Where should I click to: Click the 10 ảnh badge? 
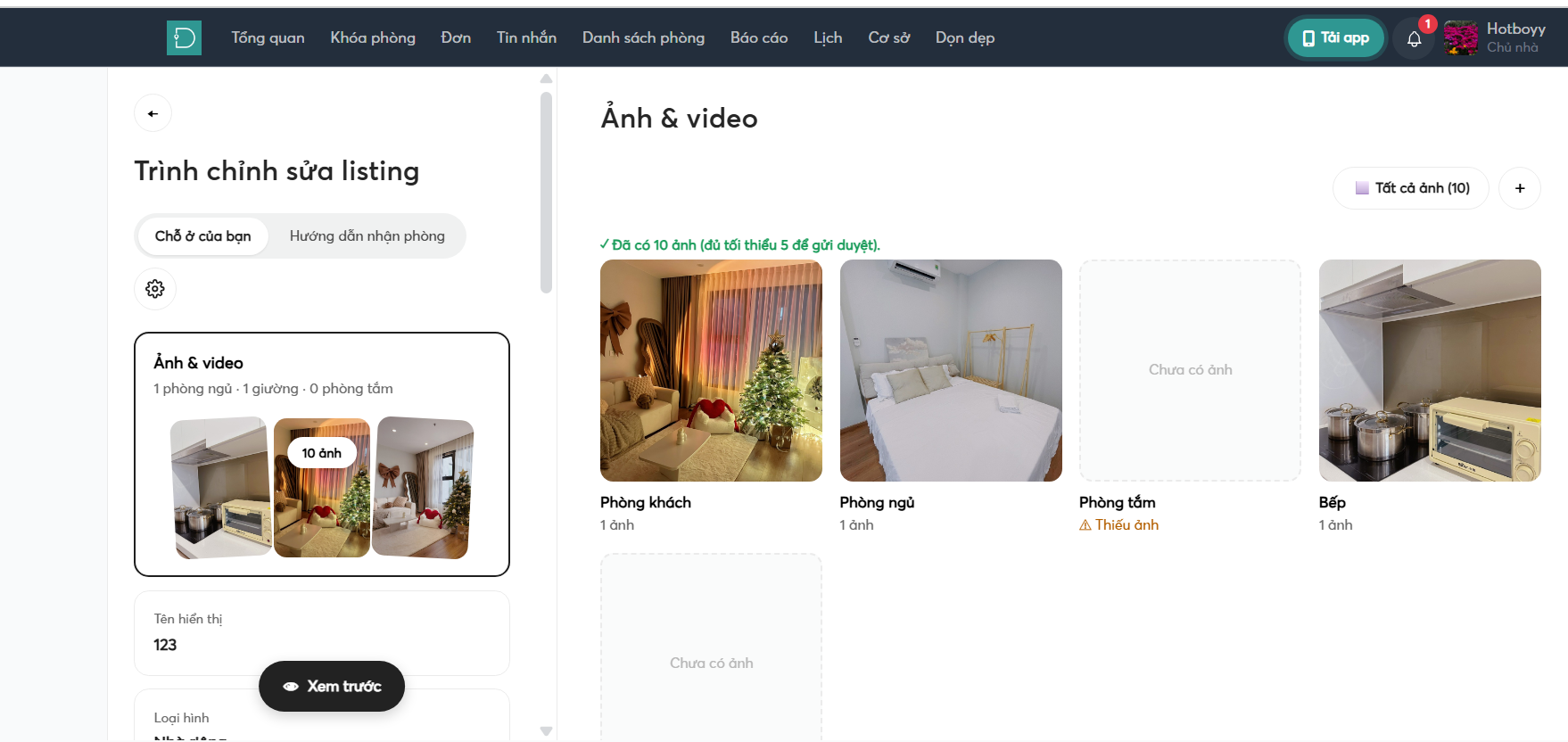[x=321, y=453]
